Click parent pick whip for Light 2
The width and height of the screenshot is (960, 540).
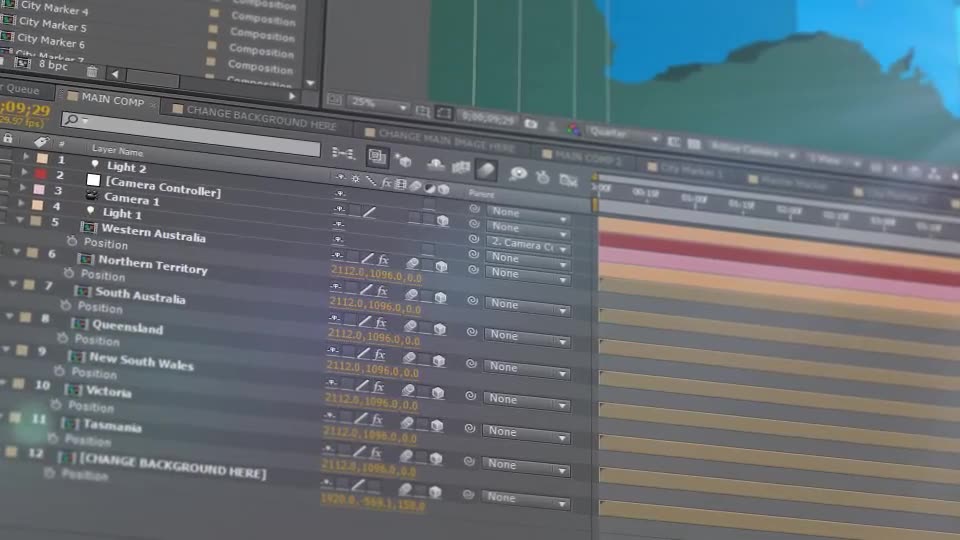[x=474, y=208]
